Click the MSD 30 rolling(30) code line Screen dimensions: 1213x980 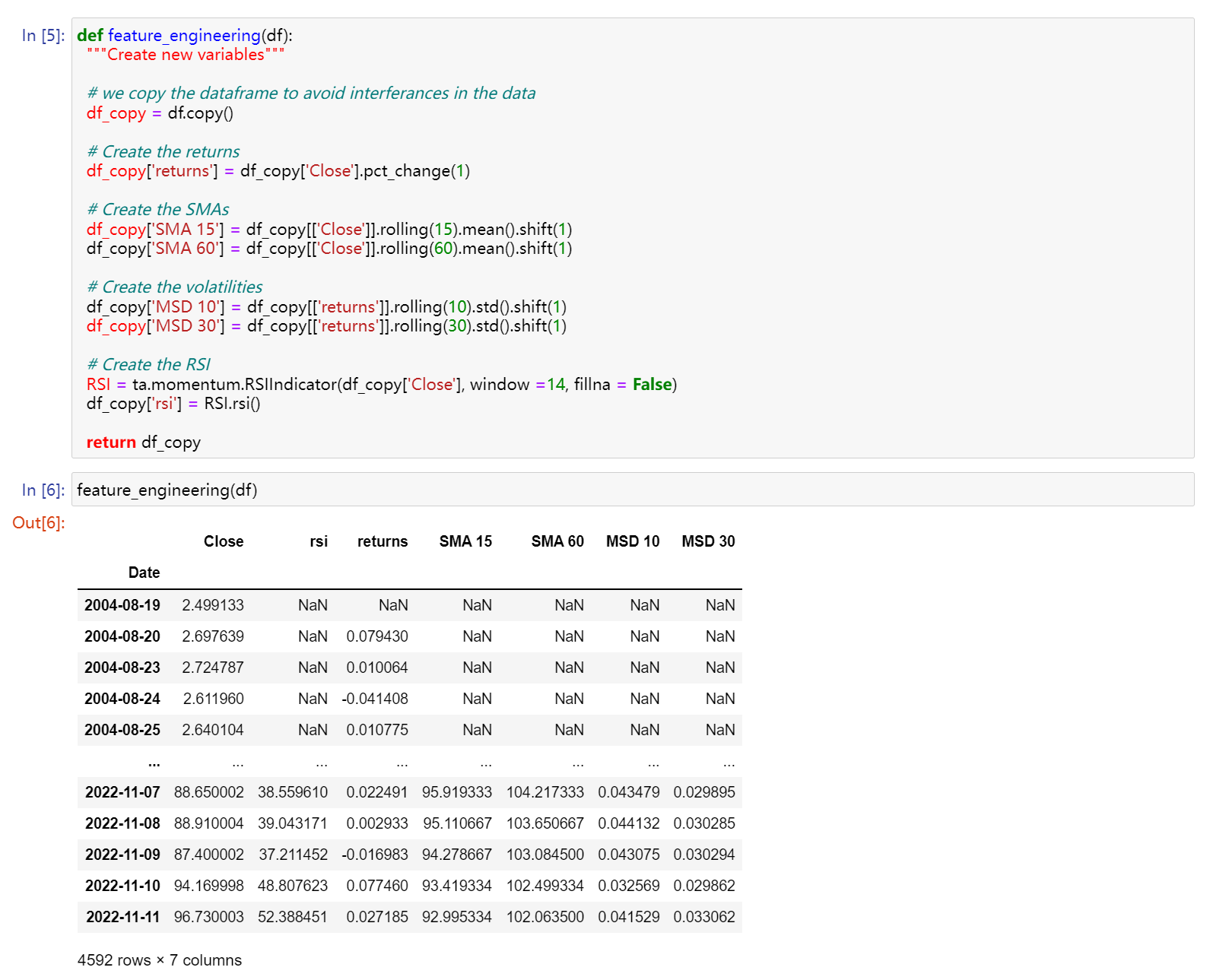[x=326, y=326]
